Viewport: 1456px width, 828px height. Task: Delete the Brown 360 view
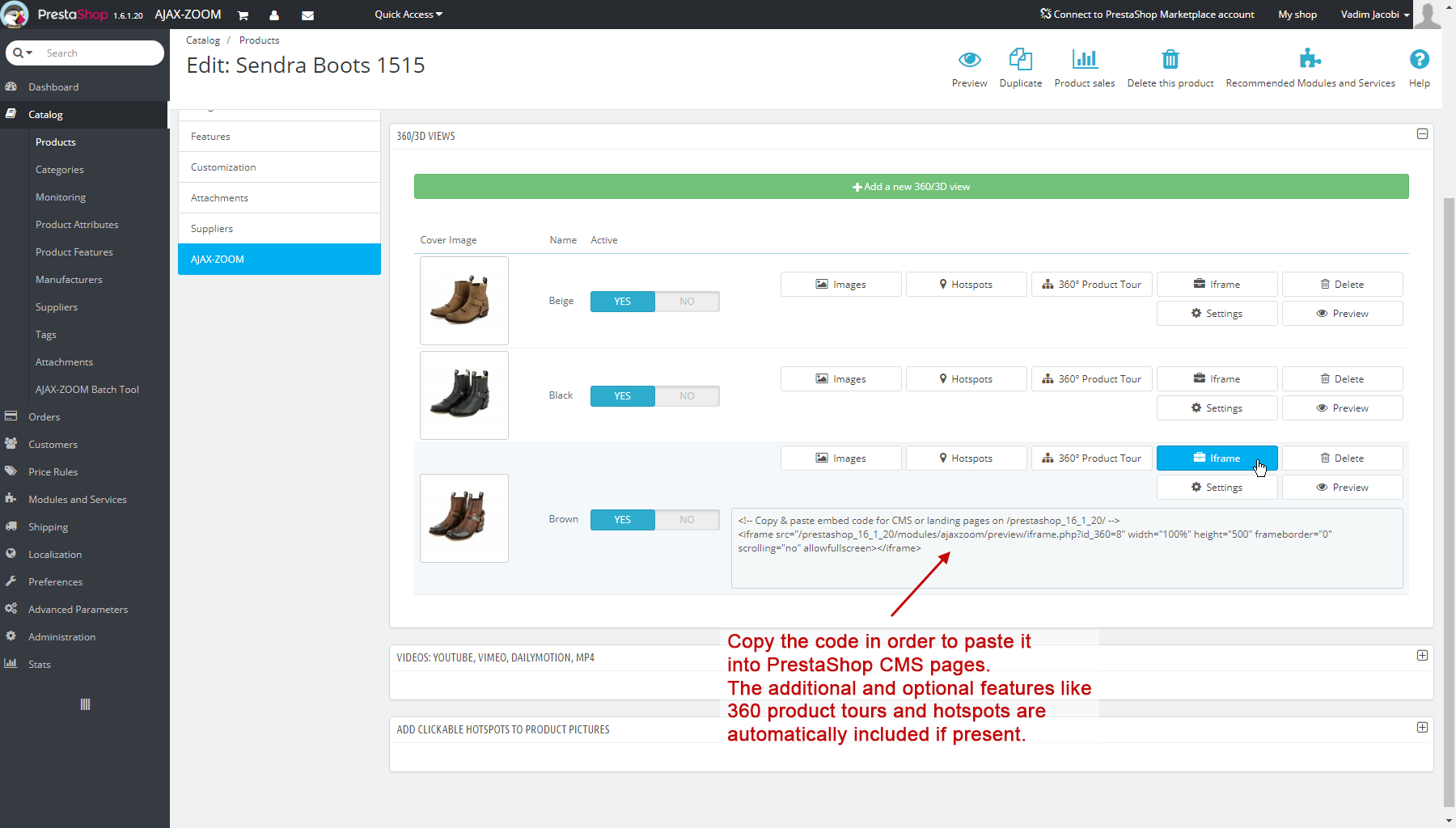(1343, 458)
